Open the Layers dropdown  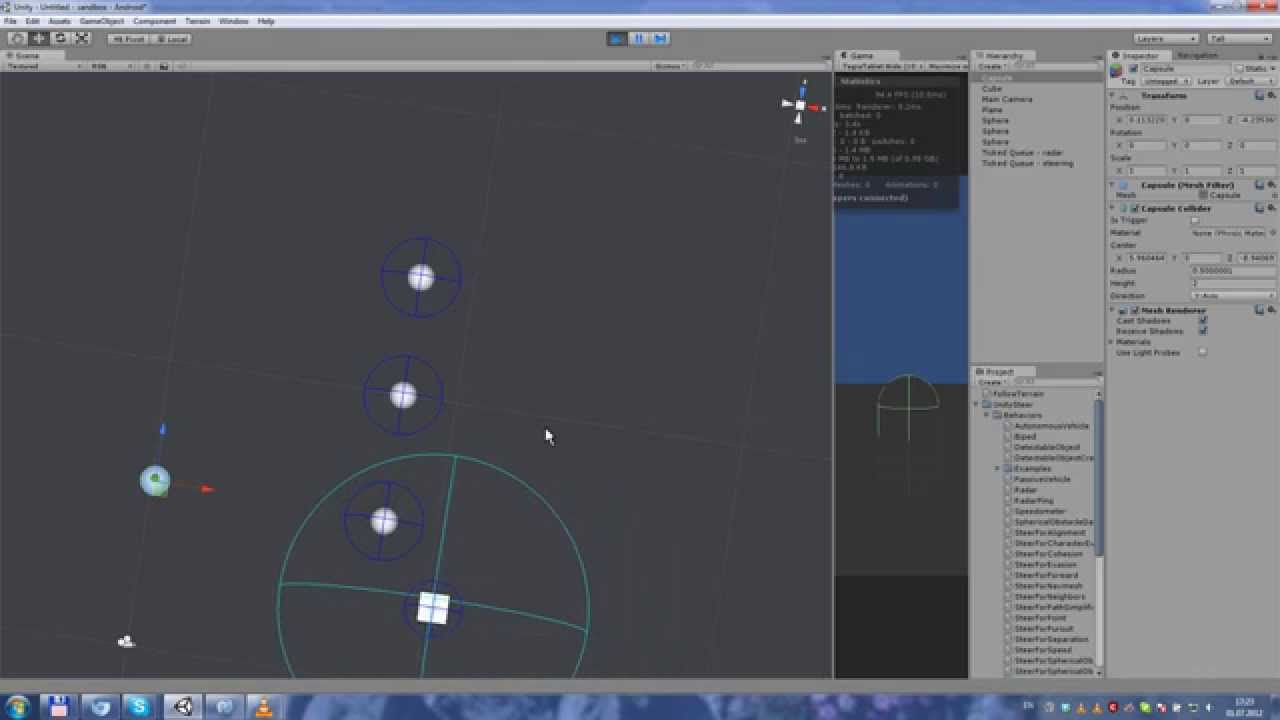(1165, 39)
